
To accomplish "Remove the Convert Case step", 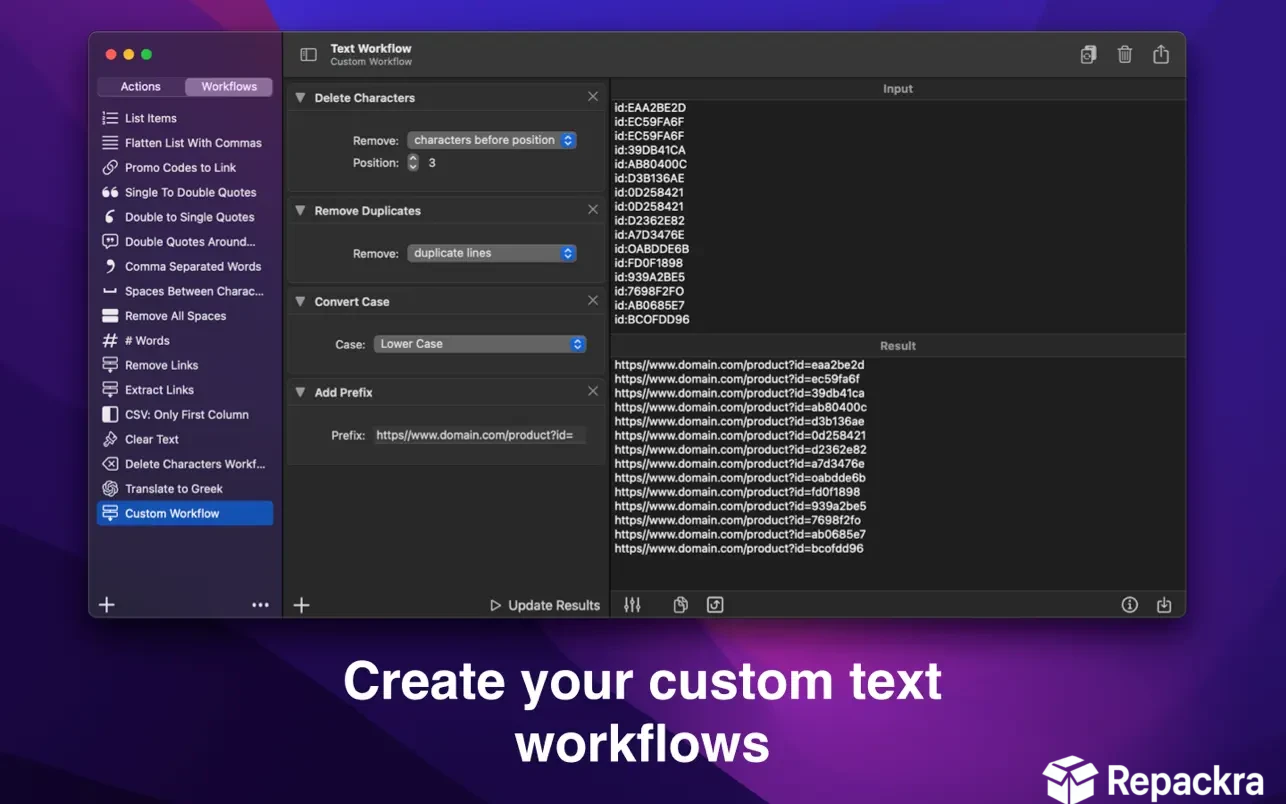I will (x=593, y=301).
